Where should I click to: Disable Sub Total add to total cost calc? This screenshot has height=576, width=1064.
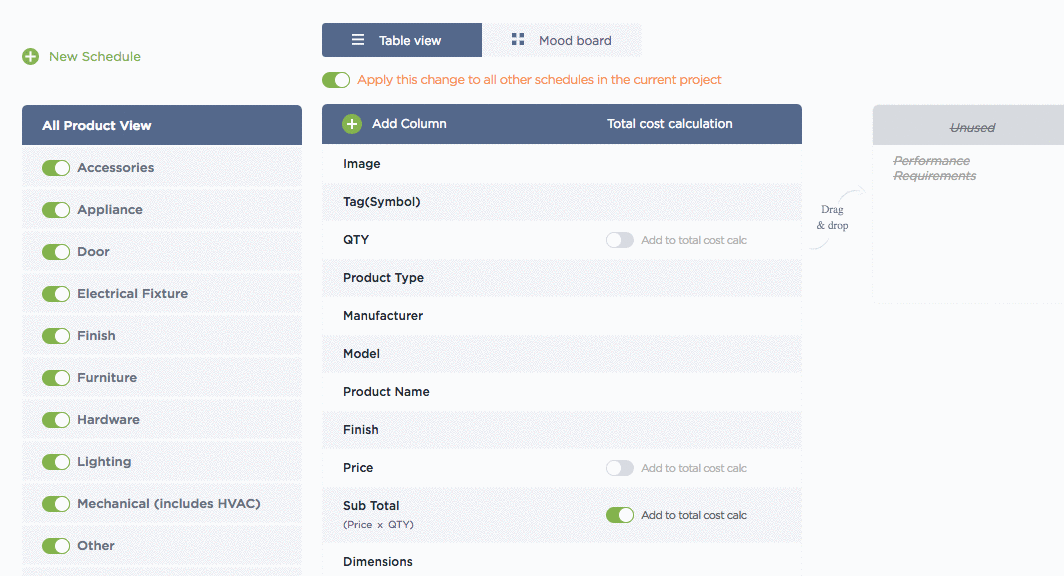pos(620,515)
